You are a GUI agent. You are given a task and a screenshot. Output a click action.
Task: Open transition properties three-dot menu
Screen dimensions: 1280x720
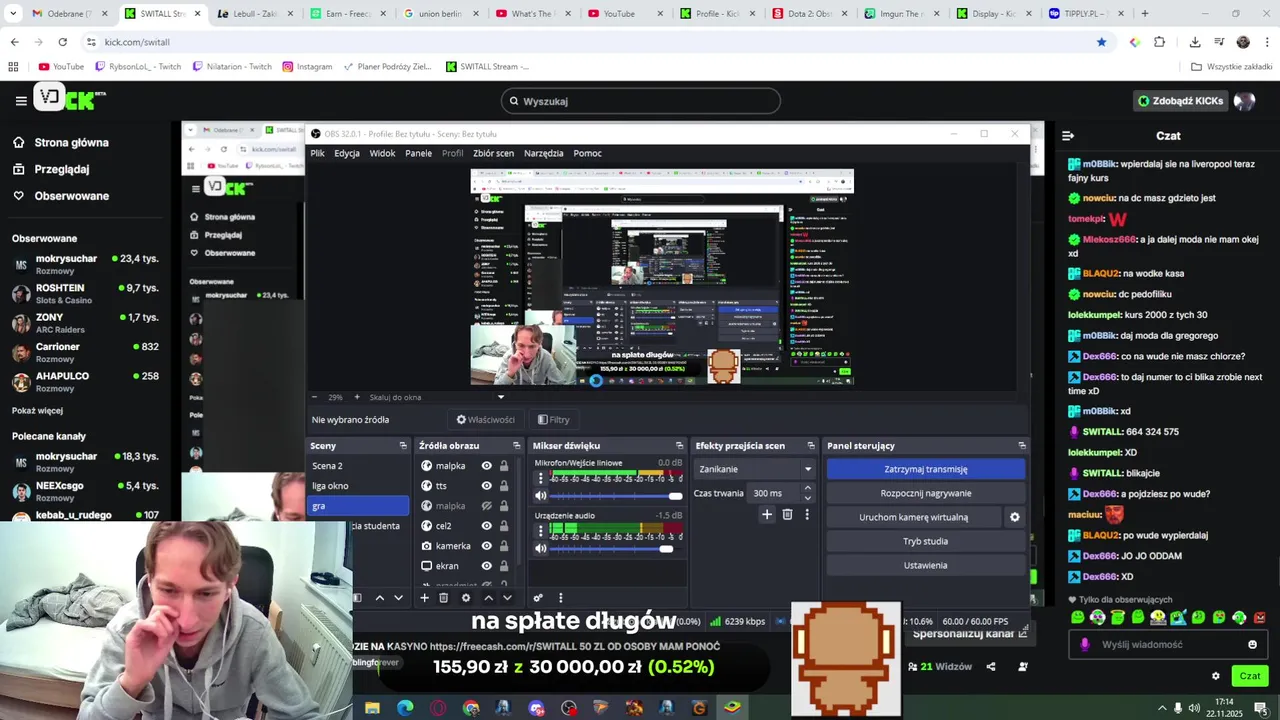(807, 515)
